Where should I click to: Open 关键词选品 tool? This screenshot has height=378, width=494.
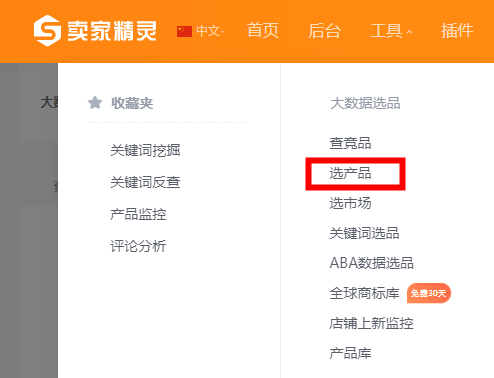[364, 233]
